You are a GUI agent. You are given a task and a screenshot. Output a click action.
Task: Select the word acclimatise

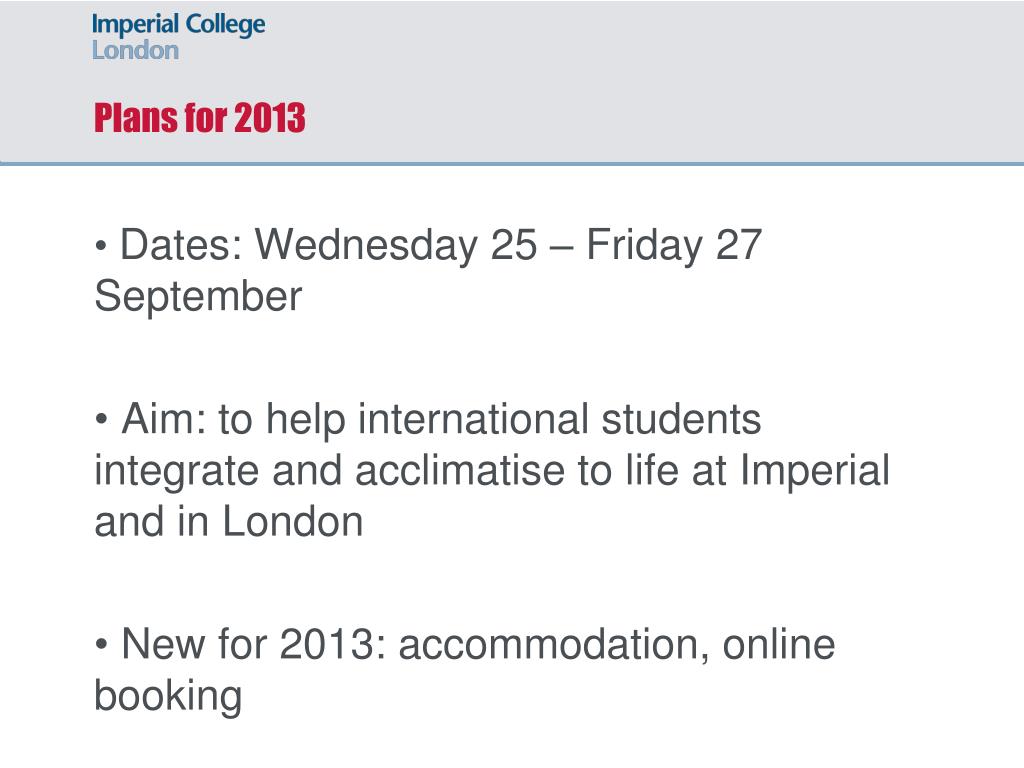[x=460, y=470]
